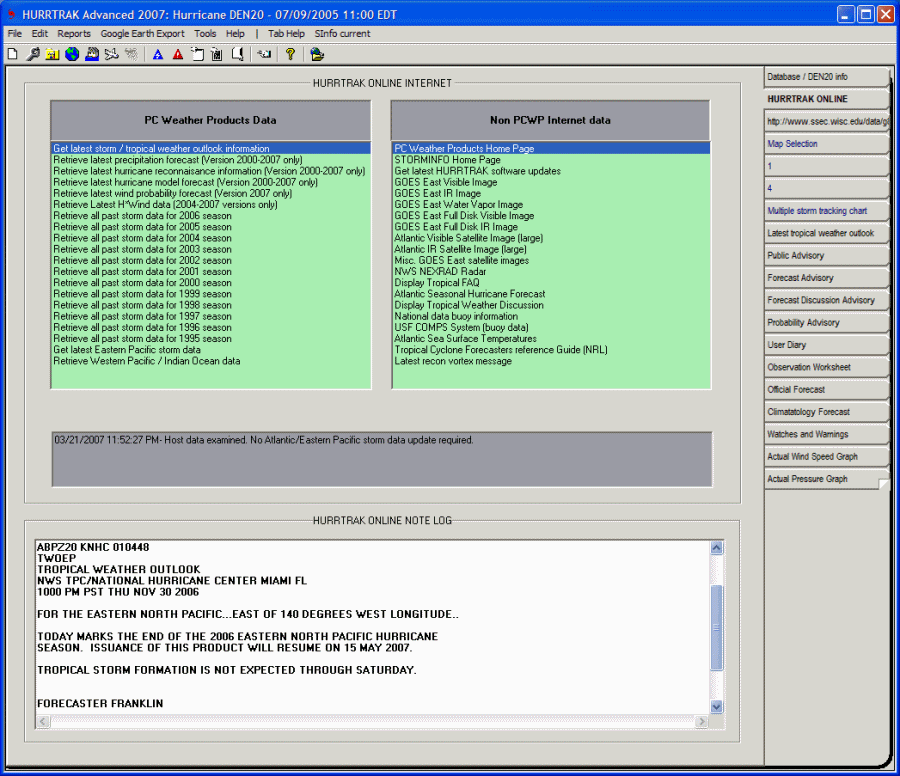Switch to Official Forecast tab
Image resolution: width=900 pixels, height=776 pixels.
[x=826, y=390]
